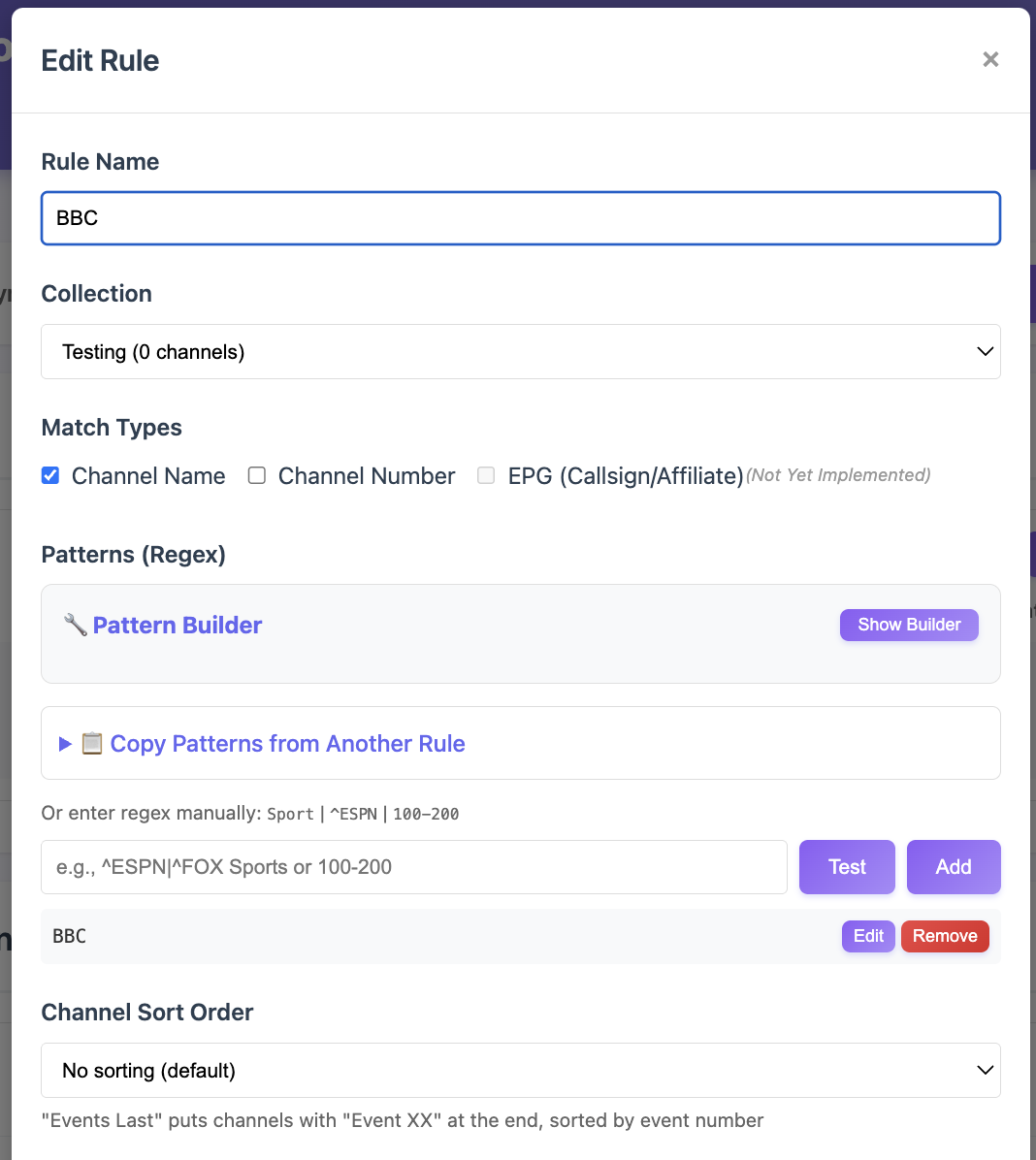Screen dimensions: 1036x1160
Task: Edit the BBC pattern entry
Action: [868, 936]
